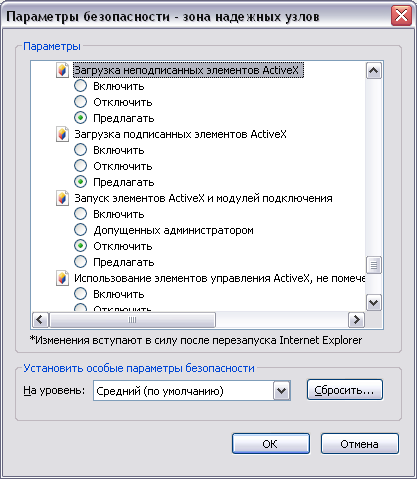The height and width of the screenshot is (479, 417).
Task: Click icon beside Использование элементов управления ActiveX
Action: (x=62, y=278)
